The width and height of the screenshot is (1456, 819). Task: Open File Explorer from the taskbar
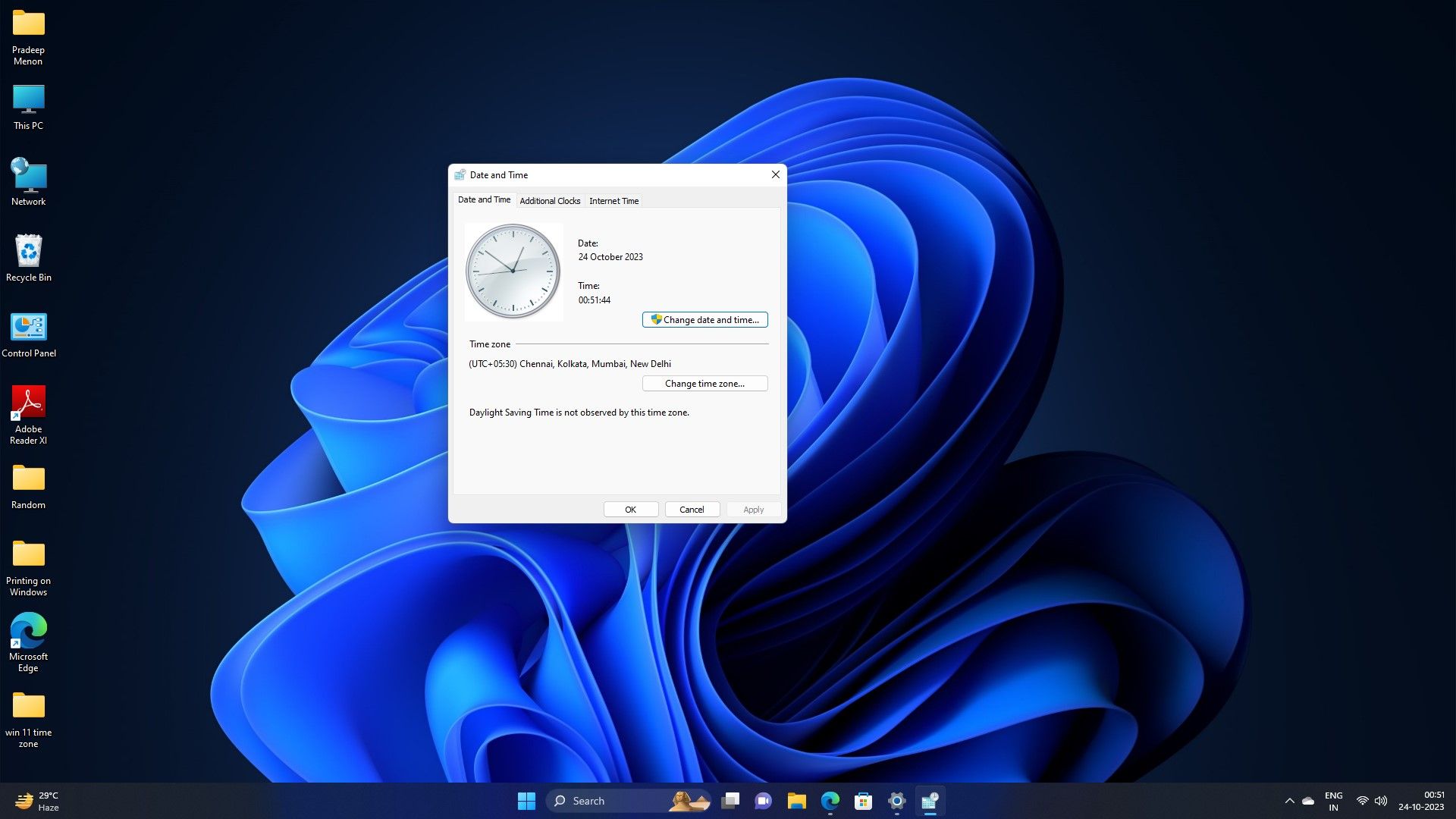coord(796,801)
